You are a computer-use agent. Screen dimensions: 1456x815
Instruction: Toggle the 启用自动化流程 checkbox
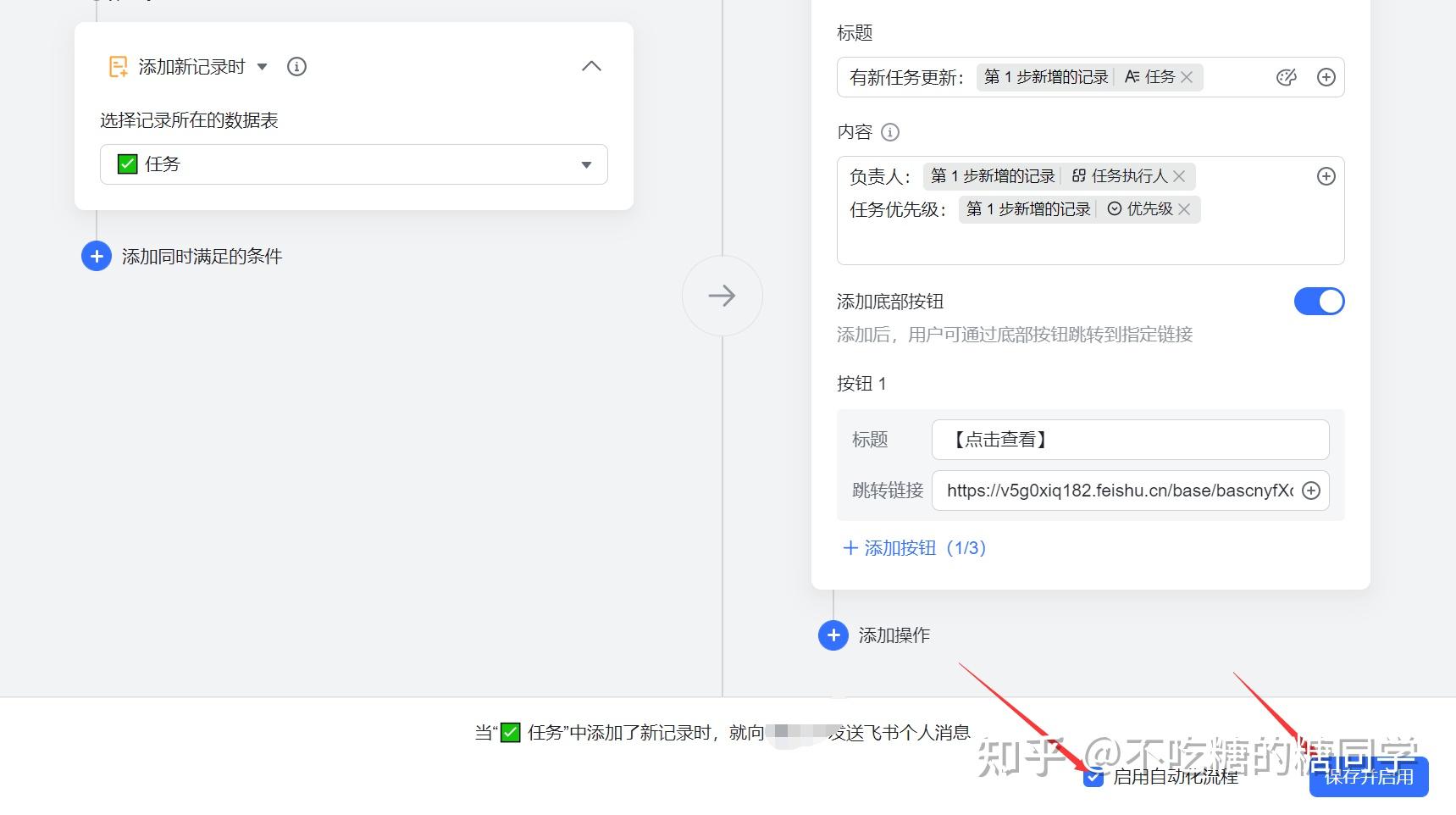click(1093, 777)
